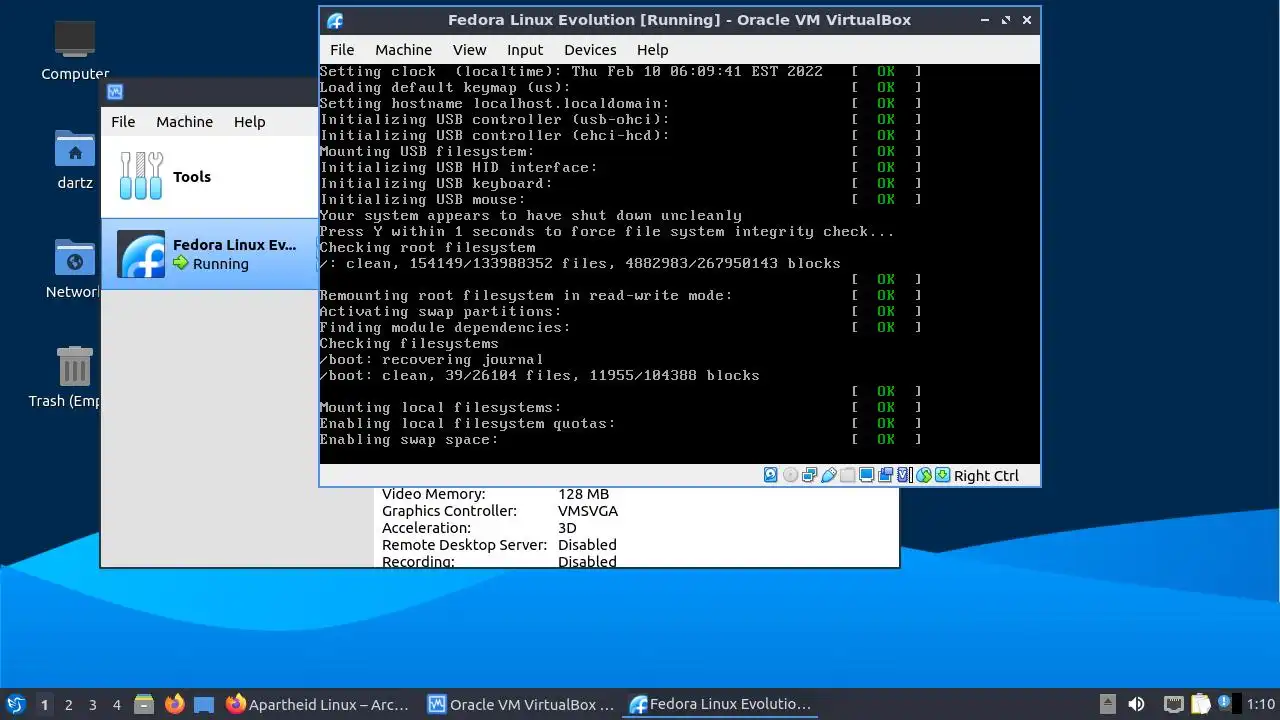Select the Fedora Linux Ev... running VM entry
The width and height of the screenshot is (1280, 720).
(210, 254)
